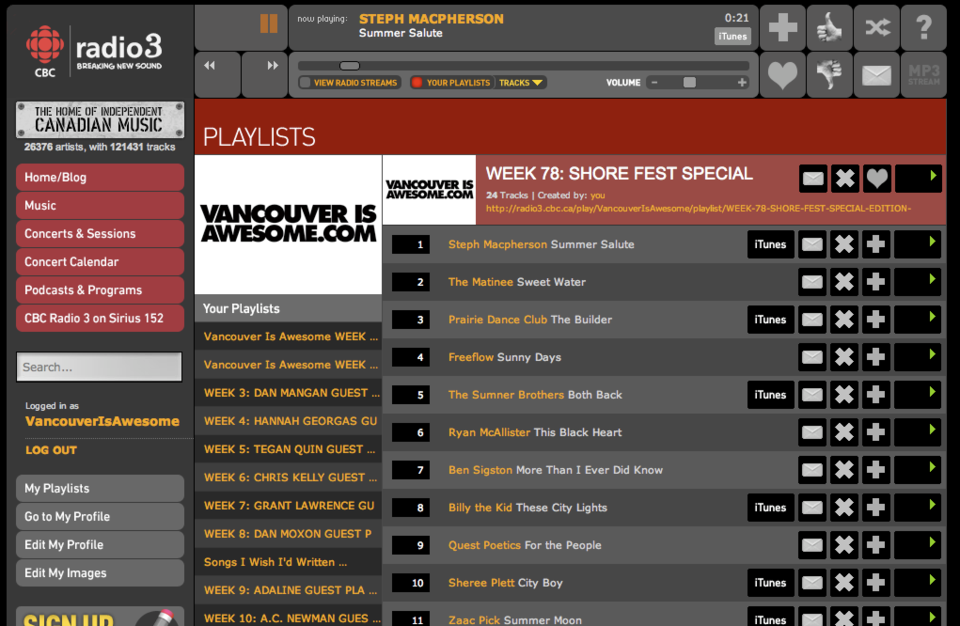Email The Matinee Sweet Water track

click(812, 282)
